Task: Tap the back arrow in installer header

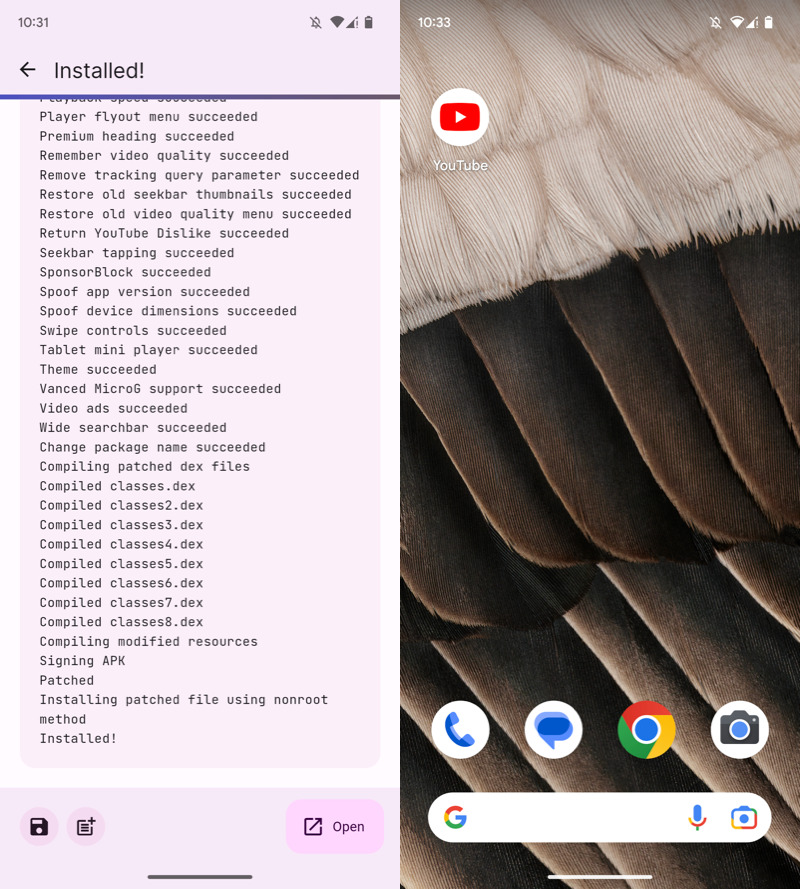Action: coord(27,69)
